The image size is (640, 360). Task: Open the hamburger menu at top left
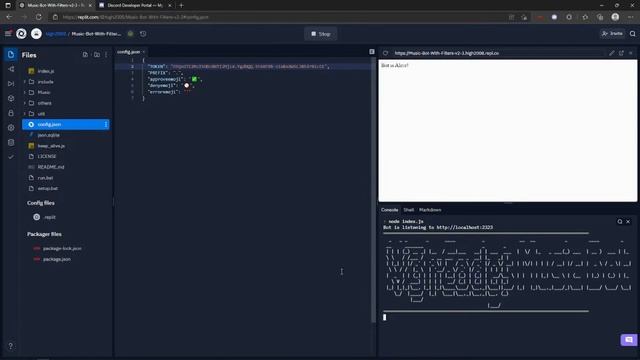(8, 34)
